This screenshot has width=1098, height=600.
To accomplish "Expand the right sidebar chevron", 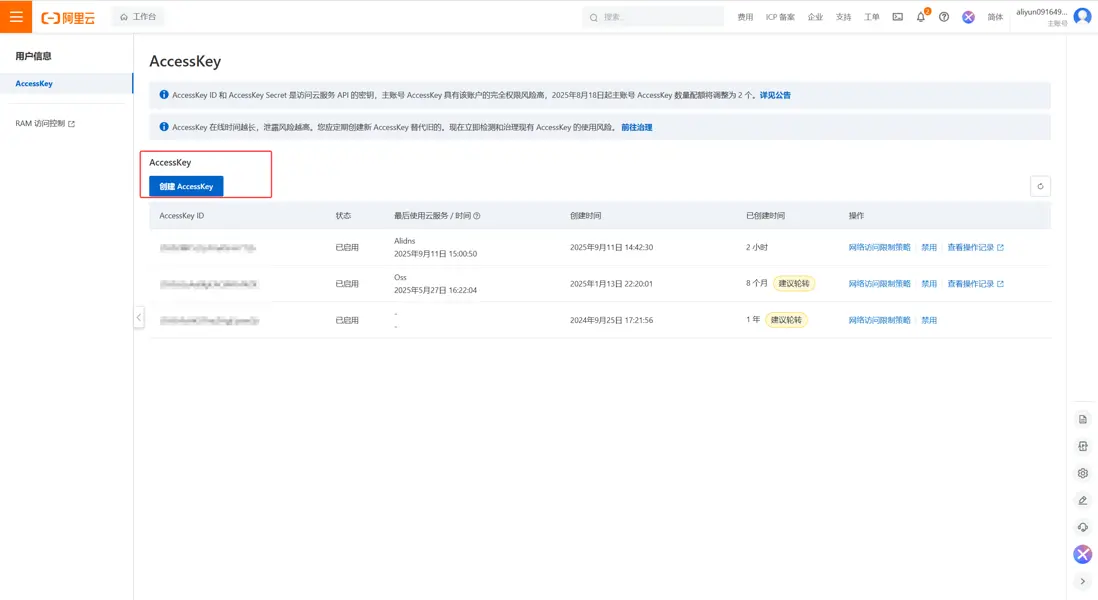I will (x=1082, y=581).
